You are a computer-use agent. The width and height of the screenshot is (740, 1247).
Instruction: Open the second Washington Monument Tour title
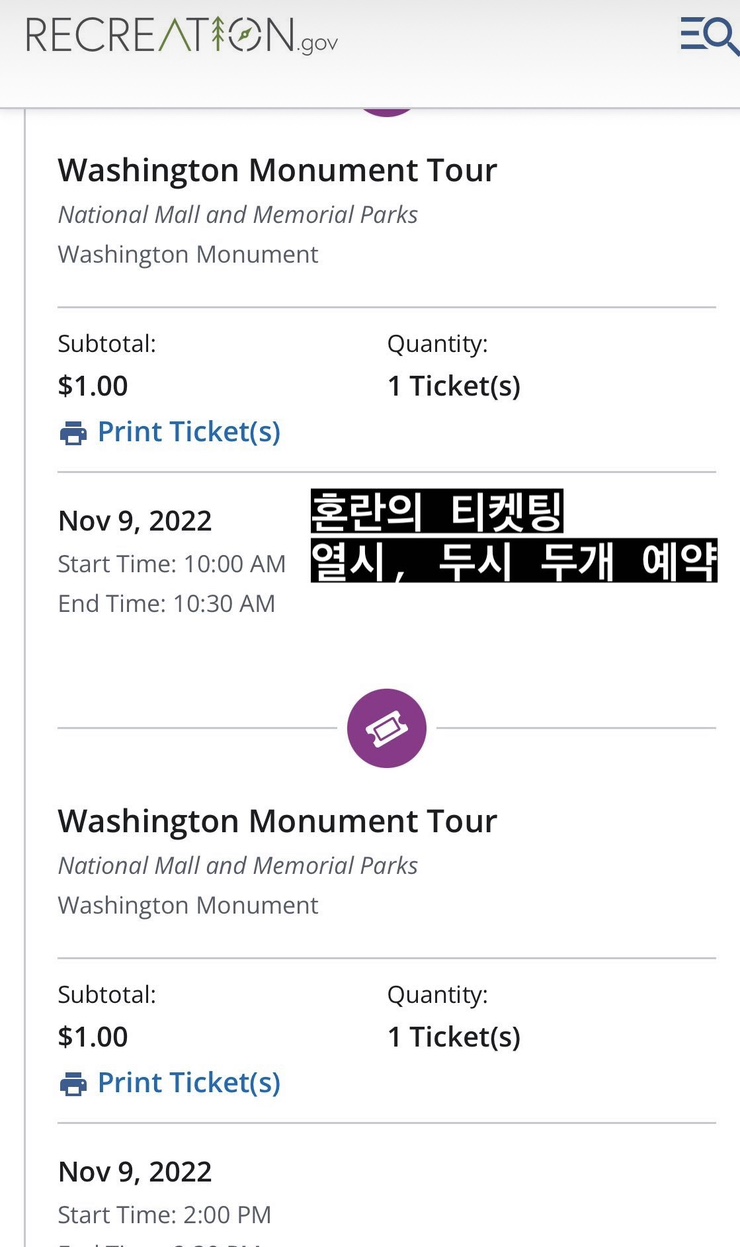point(277,821)
